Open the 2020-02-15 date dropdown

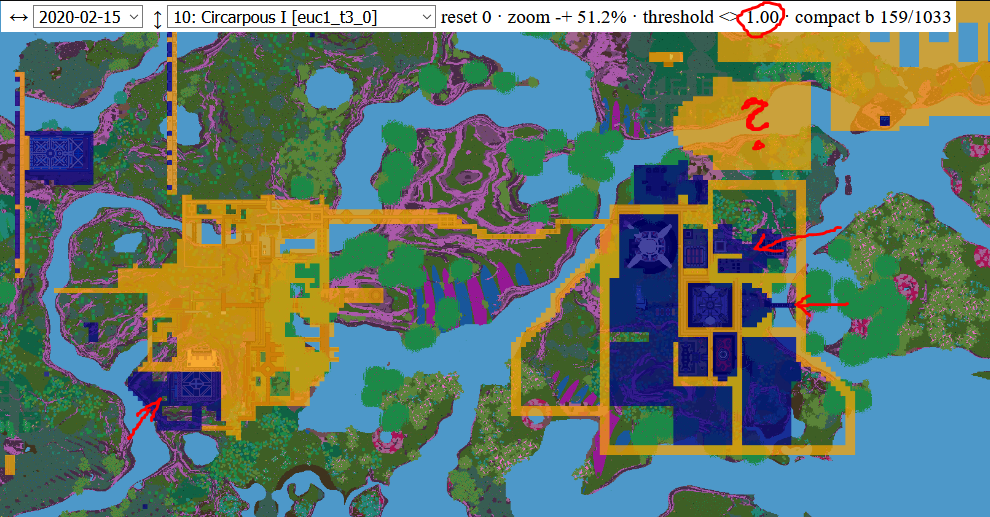click(87, 17)
